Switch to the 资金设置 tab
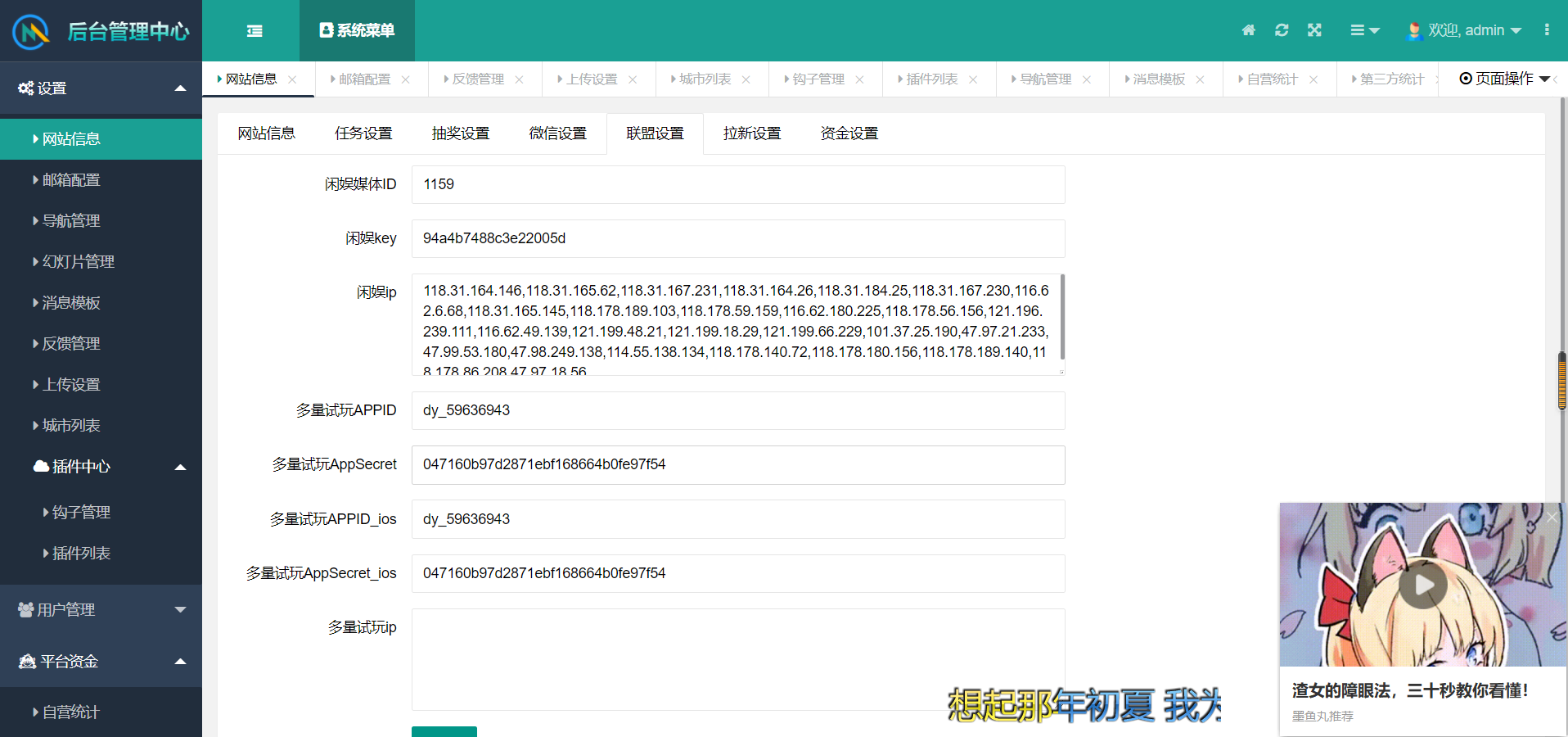 (849, 133)
